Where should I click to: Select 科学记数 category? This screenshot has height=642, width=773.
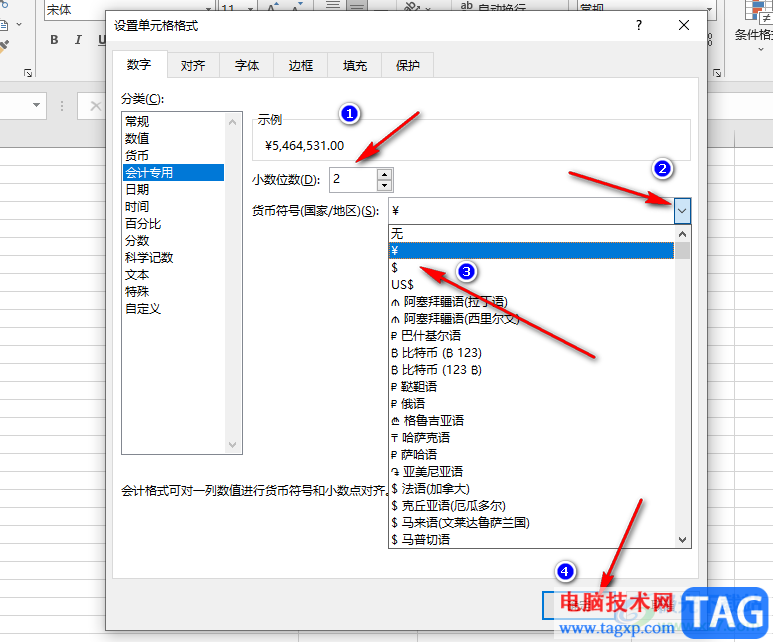pos(173,257)
